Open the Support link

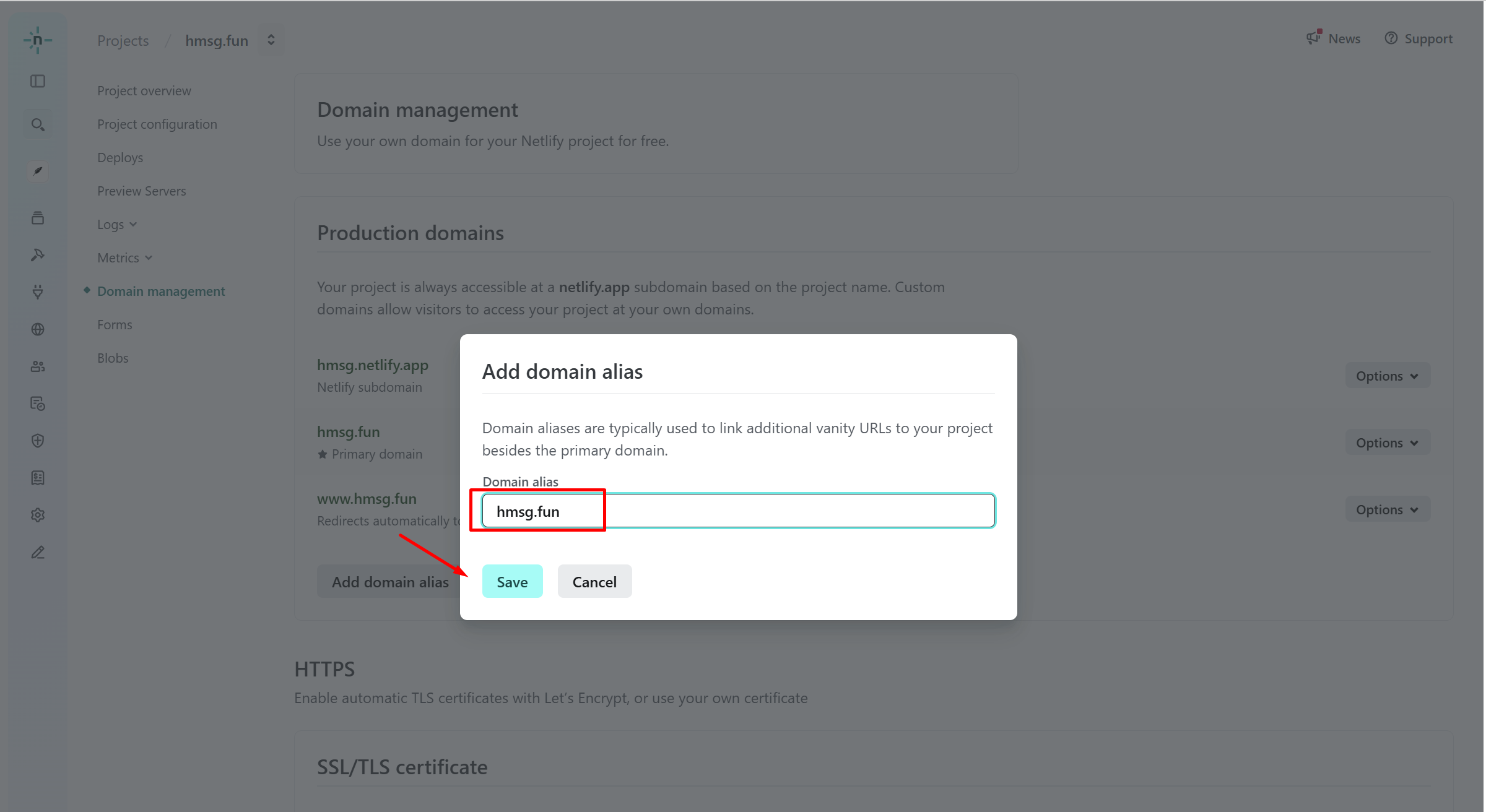(1419, 39)
